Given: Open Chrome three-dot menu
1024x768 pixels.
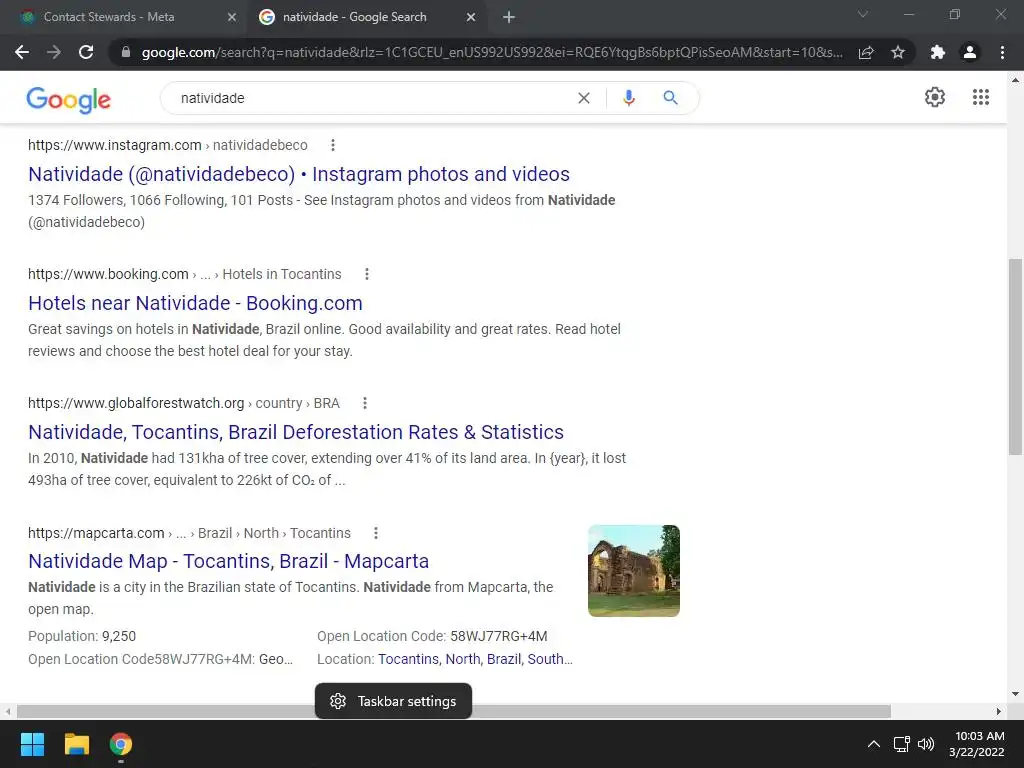Looking at the screenshot, I should (1002, 52).
